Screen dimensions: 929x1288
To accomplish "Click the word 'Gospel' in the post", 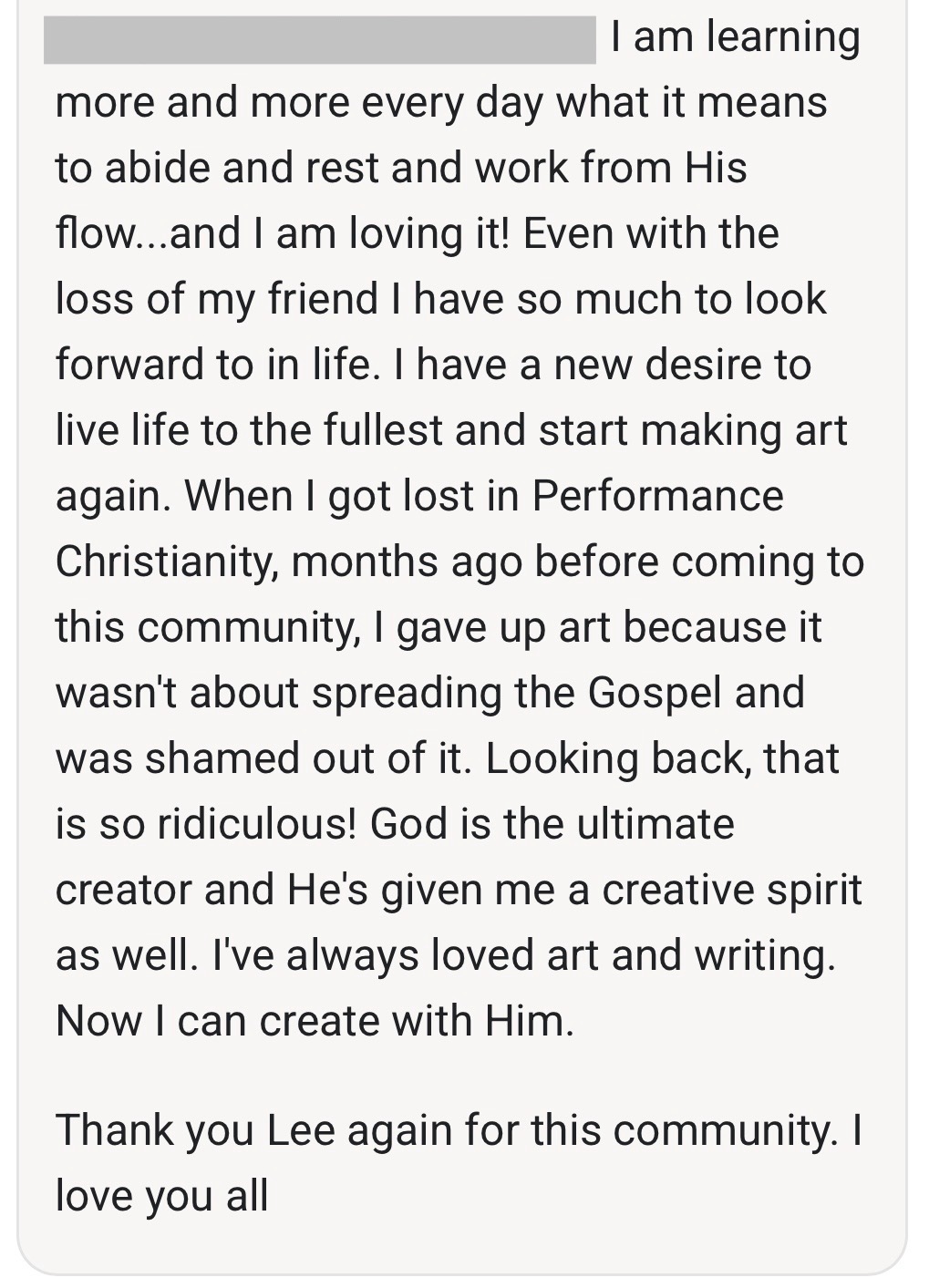I will 655,693.
